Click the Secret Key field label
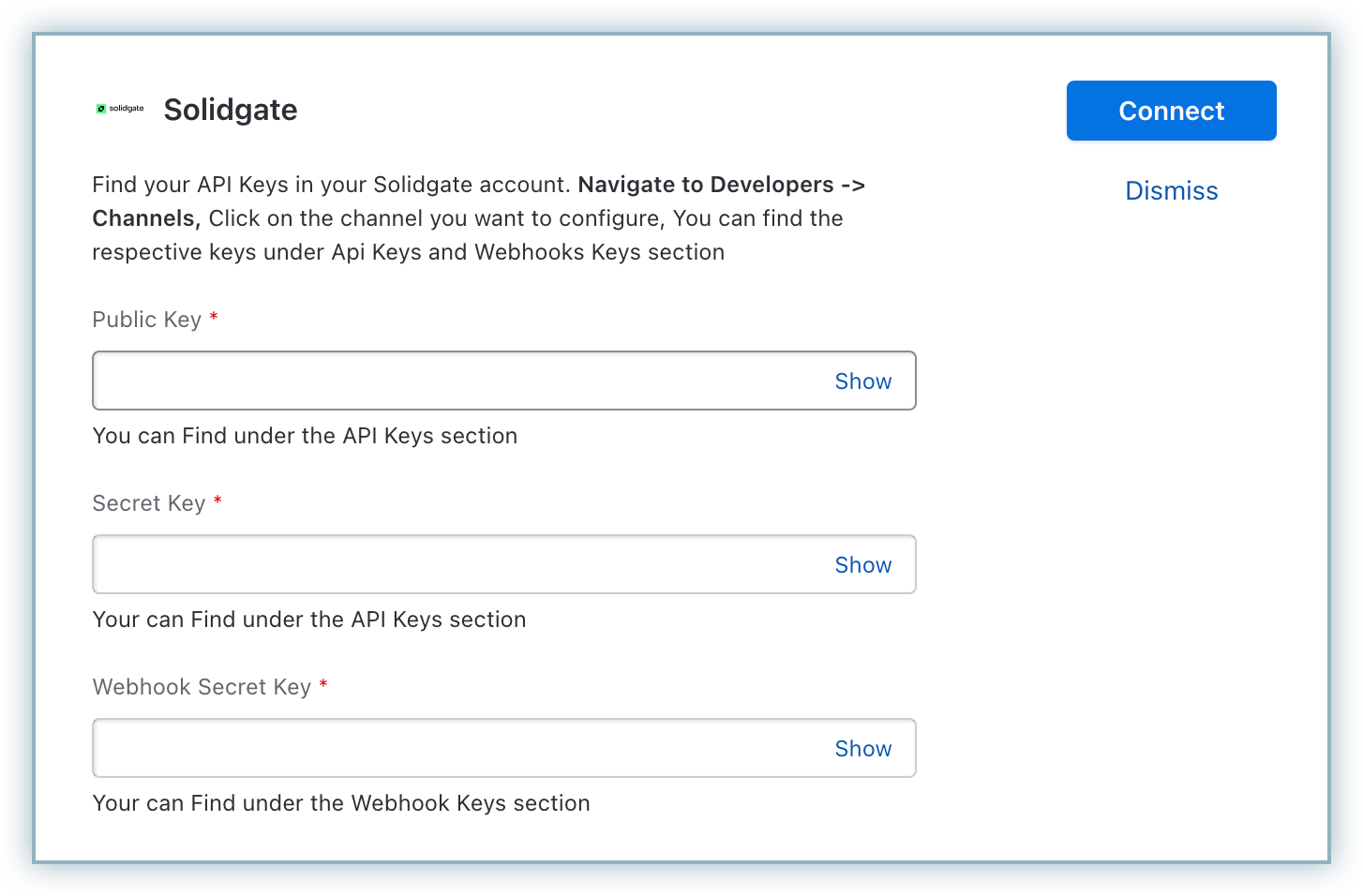Viewport: 1363px width, 896px height. (149, 503)
